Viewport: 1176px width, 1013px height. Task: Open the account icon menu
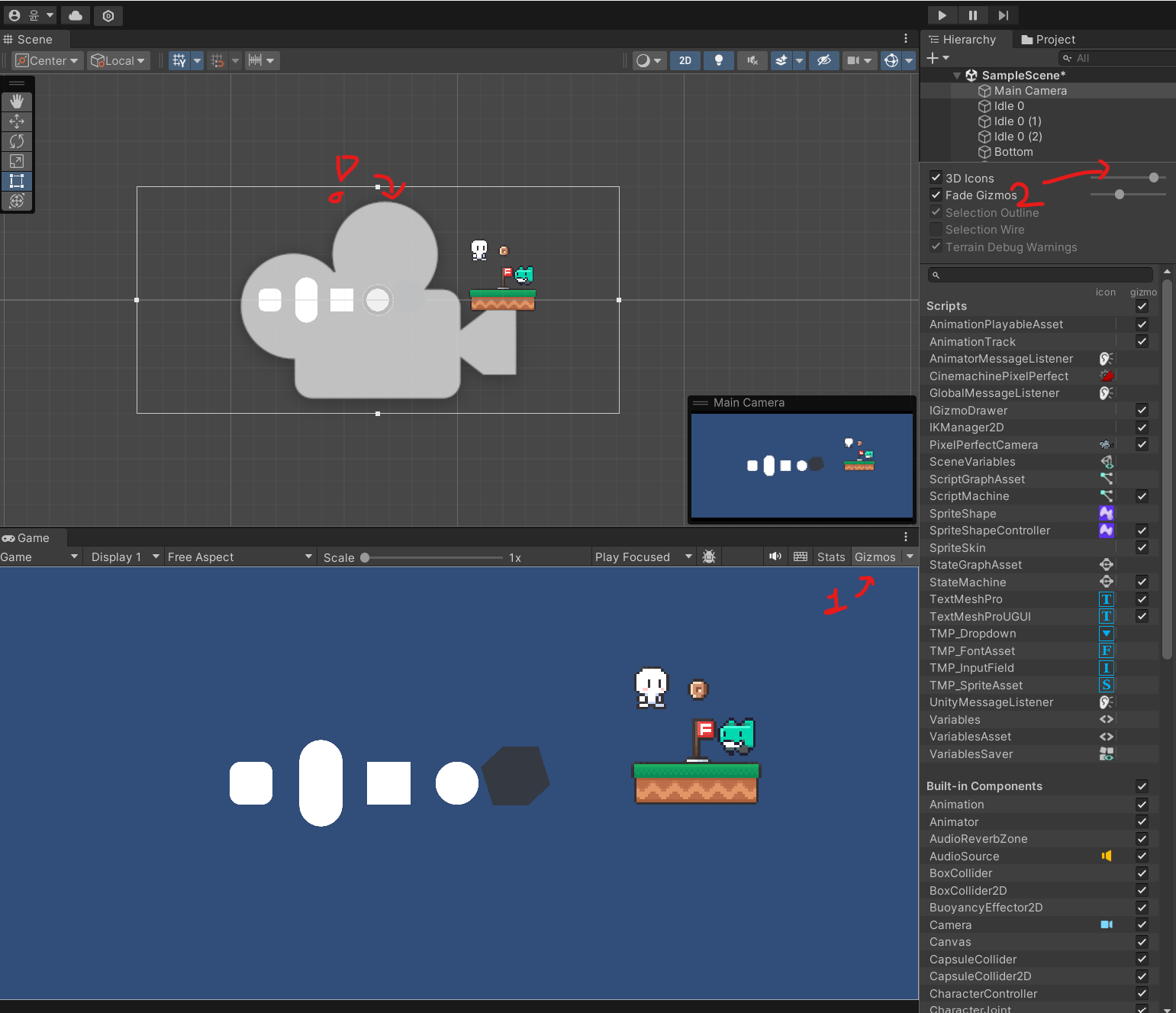pyautogui.click(x=31, y=15)
